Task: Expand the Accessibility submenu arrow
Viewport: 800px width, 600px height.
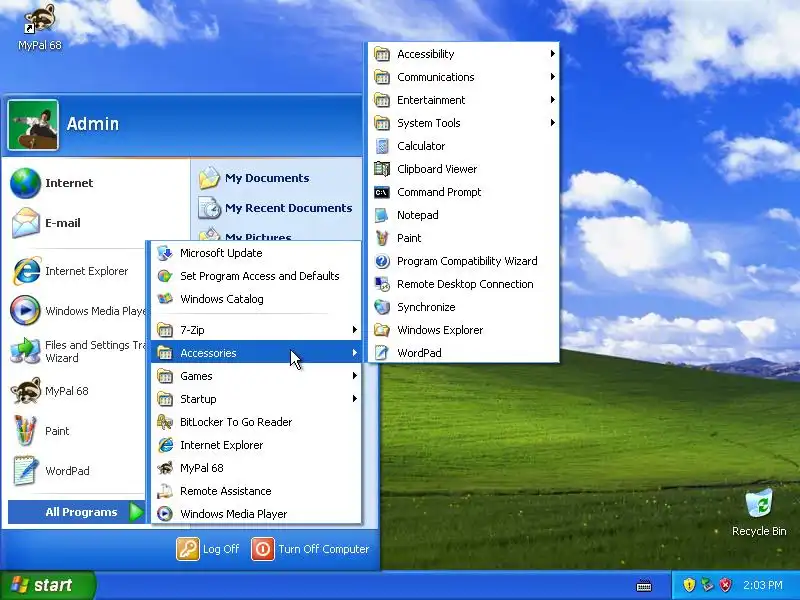Action: [553, 54]
